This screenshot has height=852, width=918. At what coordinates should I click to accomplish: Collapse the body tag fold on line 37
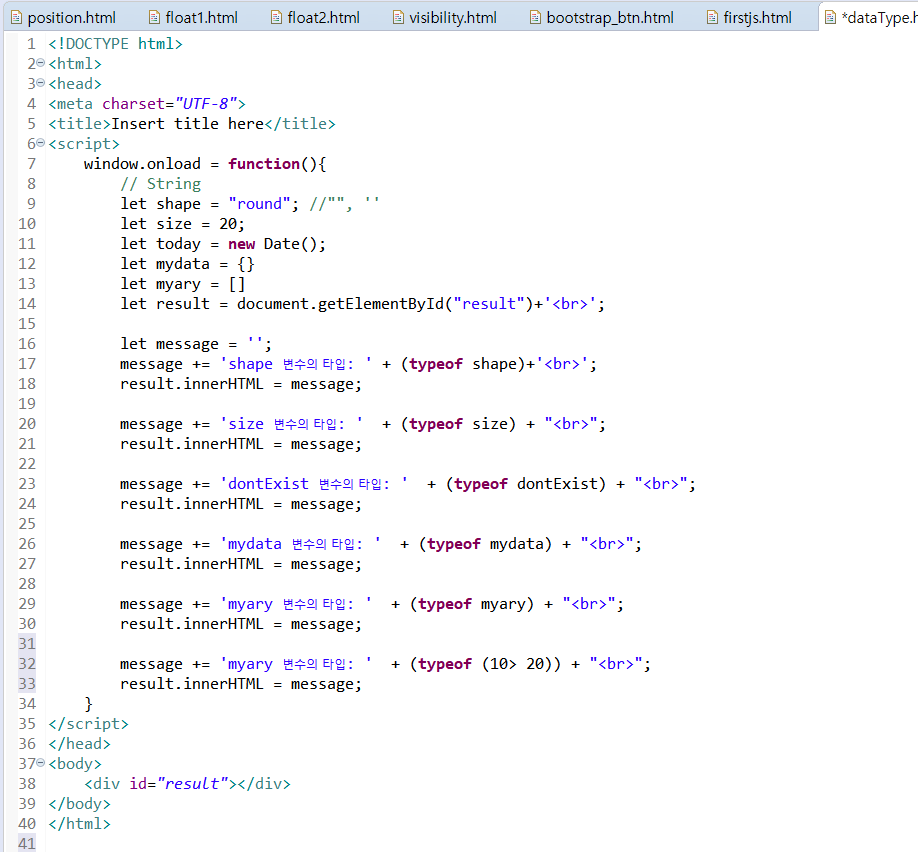pyautogui.click(x=40, y=762)
